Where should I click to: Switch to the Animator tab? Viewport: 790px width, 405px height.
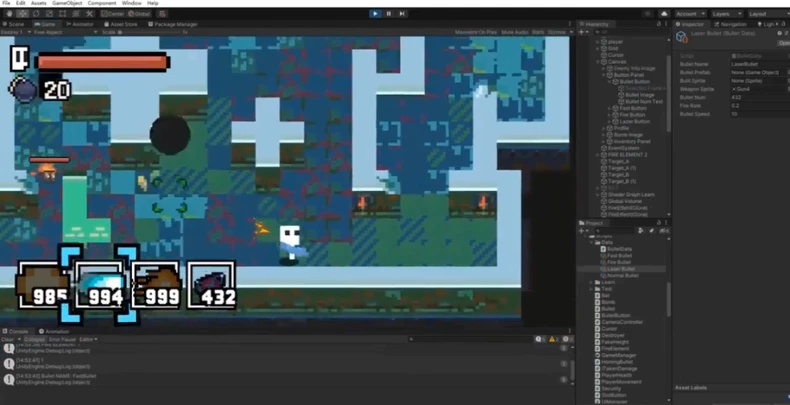click(80, 24)
